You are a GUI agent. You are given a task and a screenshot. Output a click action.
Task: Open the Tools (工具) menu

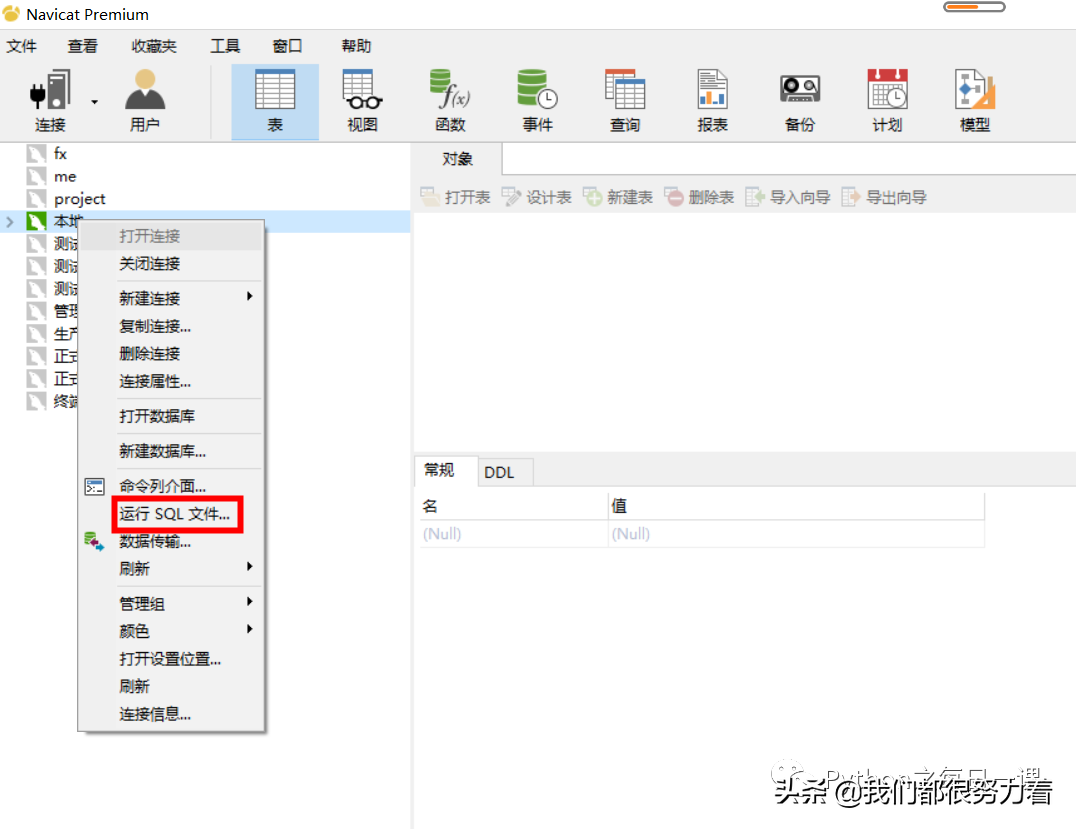[x=224, y=46]
